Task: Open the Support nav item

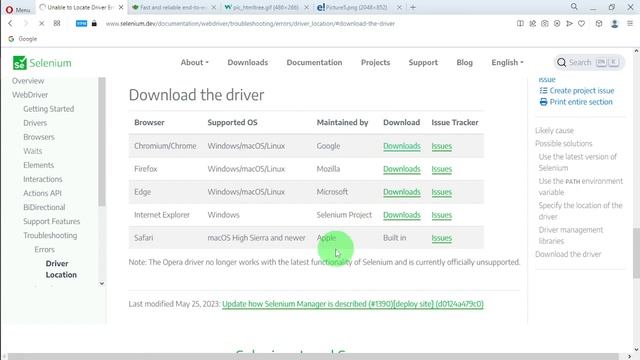Action: click(423, 62)
